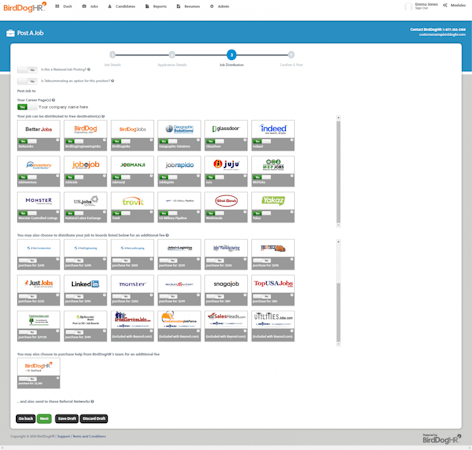This screenshot has height=450, width=472.
Task: Click the LinkedIn logo card
Action: pyautogui.click(x=86, y=284)
